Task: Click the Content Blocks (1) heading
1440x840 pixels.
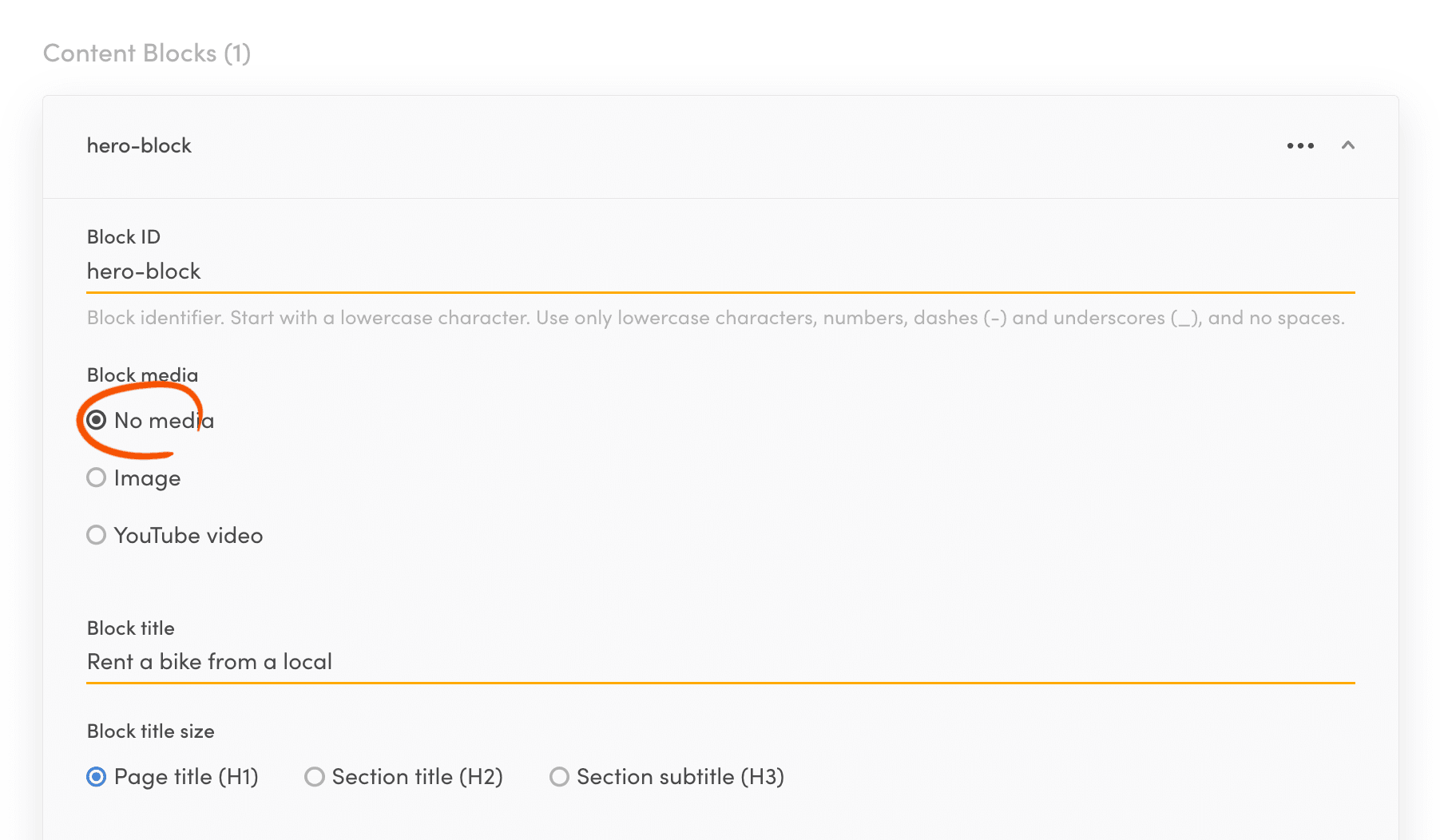Action: click(147, 53)
